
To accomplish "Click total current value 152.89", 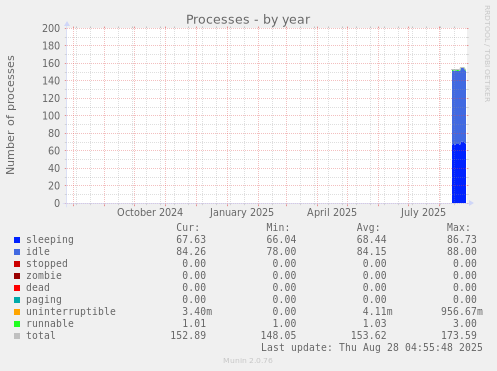I will (x=188, y=335).
